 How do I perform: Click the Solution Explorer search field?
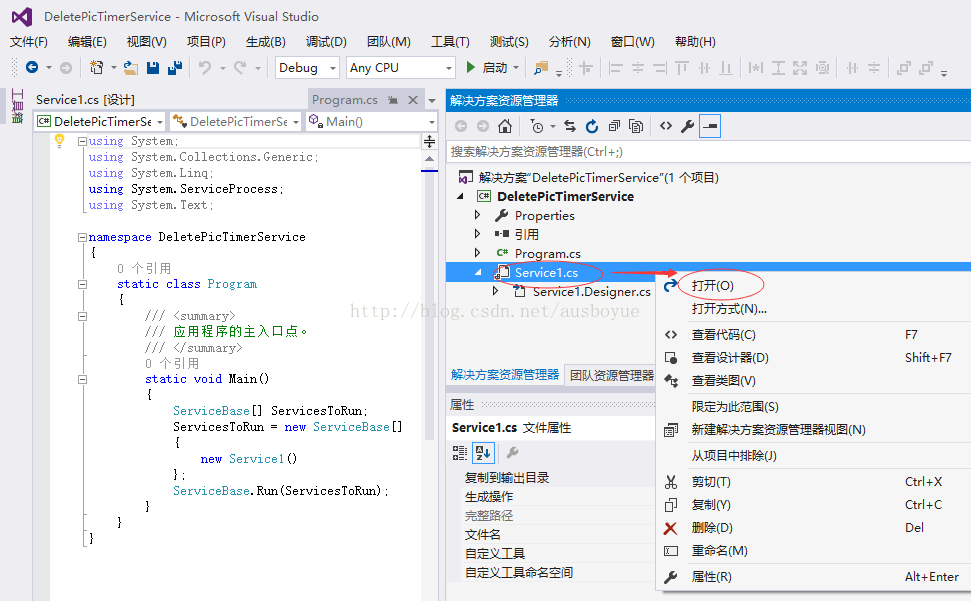click(708, 152)
